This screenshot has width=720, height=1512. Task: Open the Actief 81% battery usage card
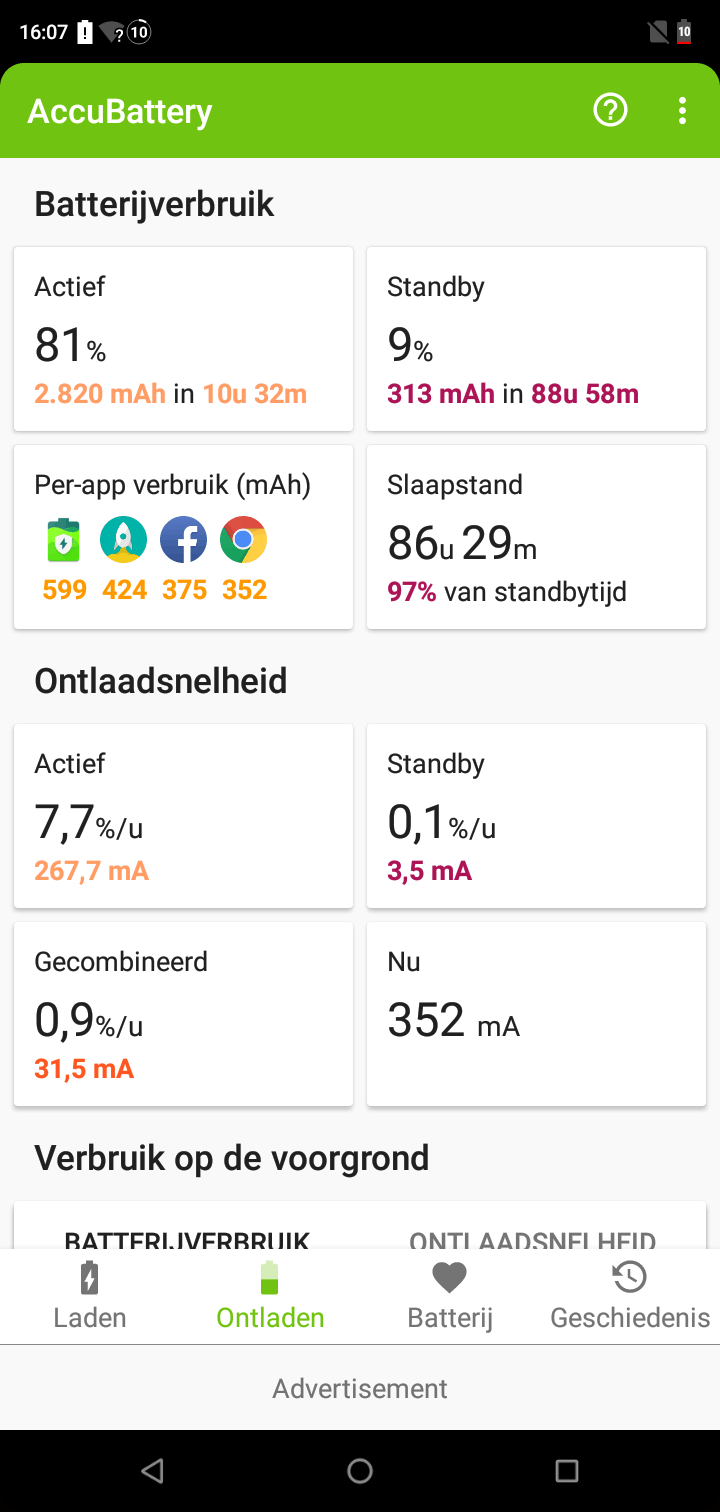(183, 339)
